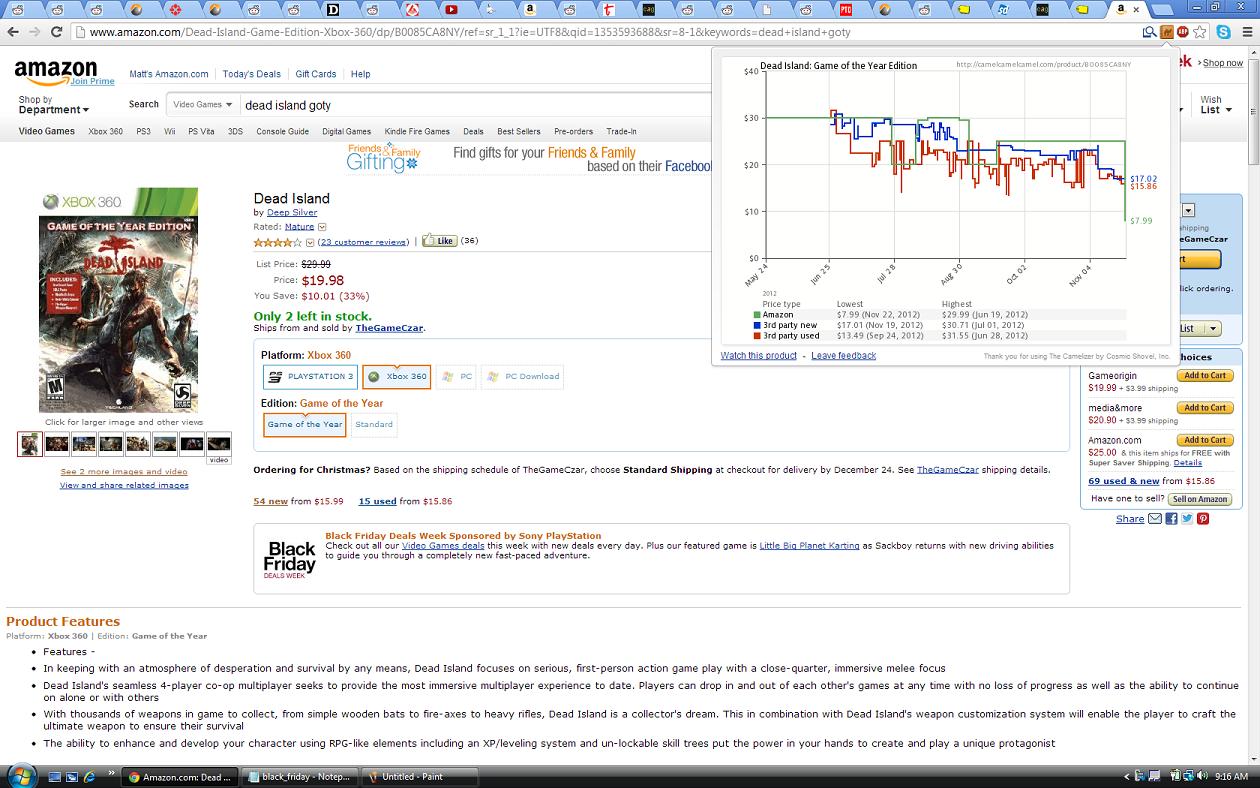The width and height of the screenshot is (1260, 788).
Task: Select the PlayStation 3 platform option
Action: (310, 377)
